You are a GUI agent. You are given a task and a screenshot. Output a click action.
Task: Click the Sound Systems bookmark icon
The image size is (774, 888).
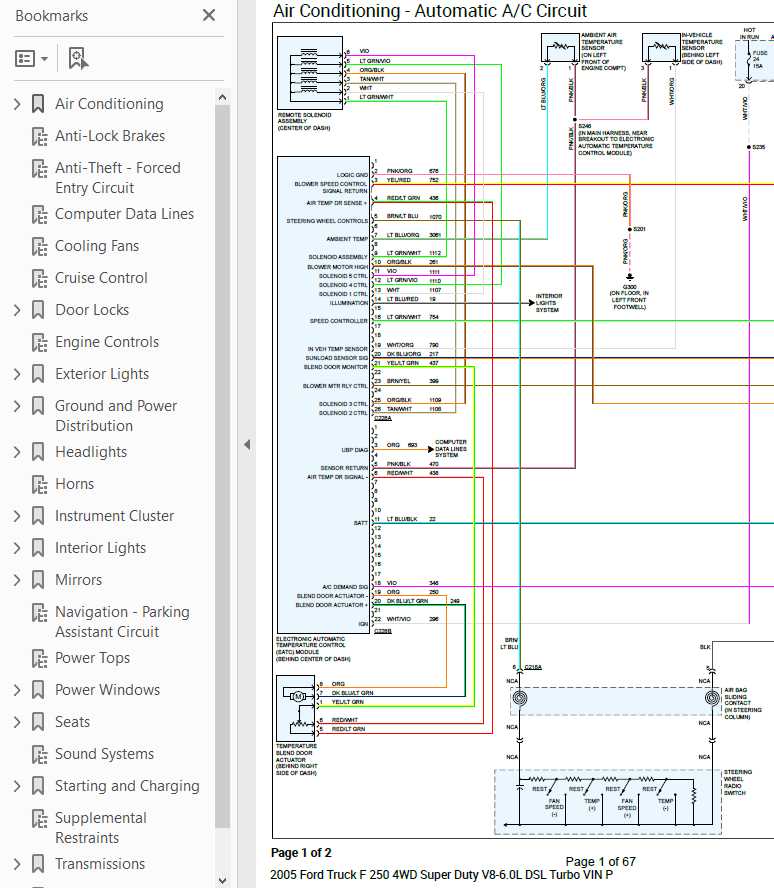click(39, 754)
